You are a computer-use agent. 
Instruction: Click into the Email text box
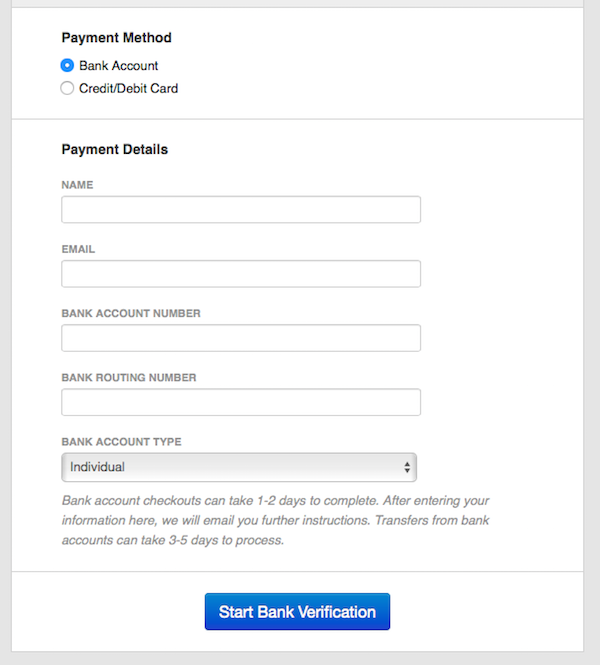pyautogui.click(x=240, y=274)
